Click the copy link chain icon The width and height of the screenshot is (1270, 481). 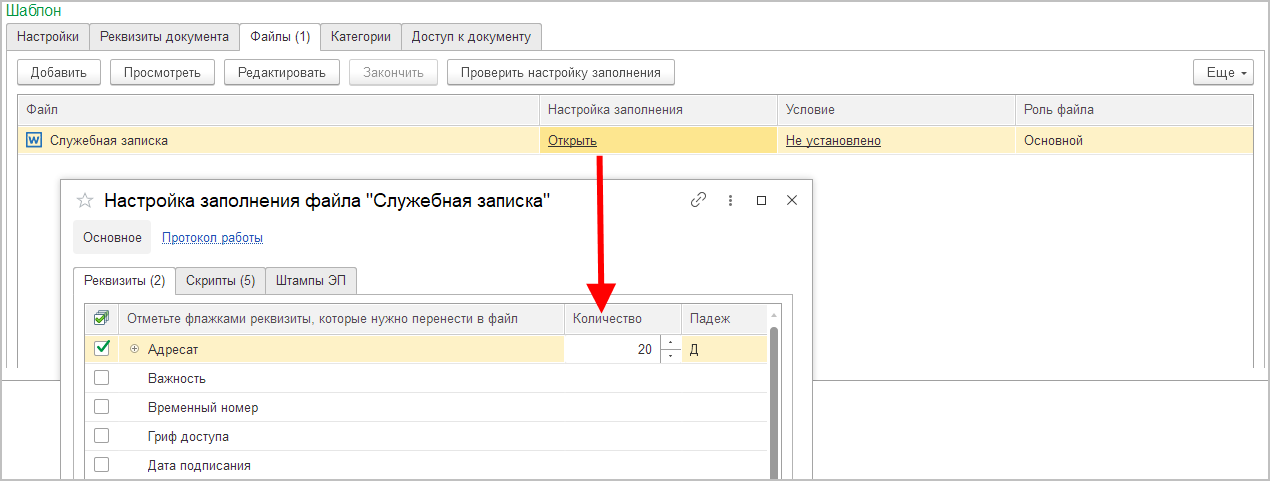click(698, 200)
